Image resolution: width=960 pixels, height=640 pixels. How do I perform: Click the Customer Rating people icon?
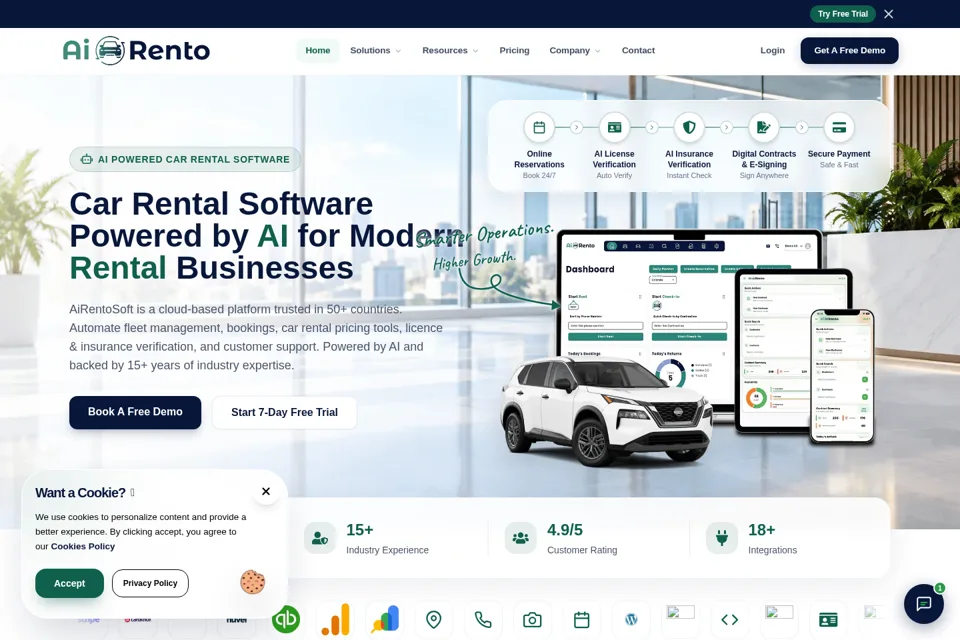pyautogui.click(x=520, y=538)
